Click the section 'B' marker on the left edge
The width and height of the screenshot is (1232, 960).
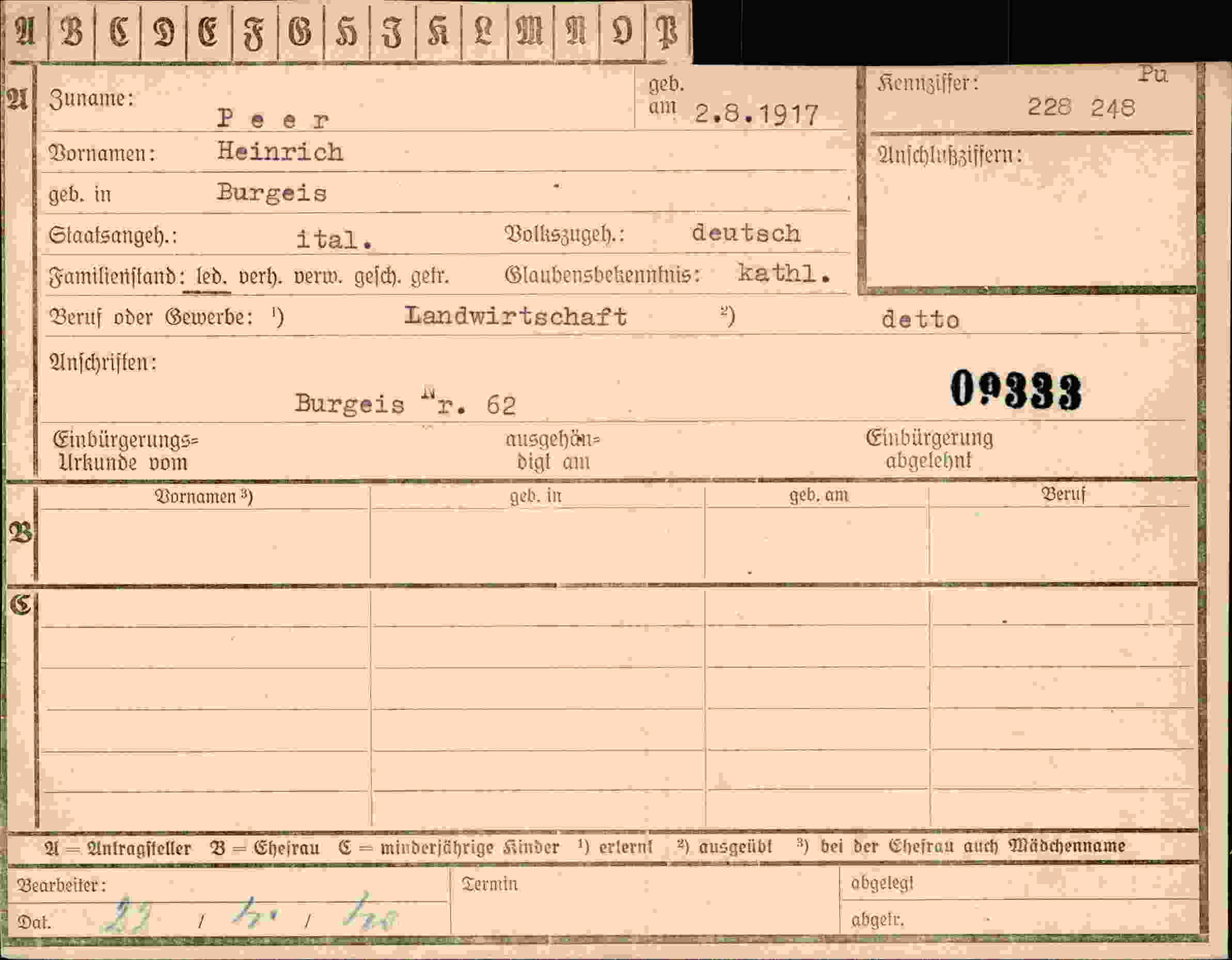[20, 533]
